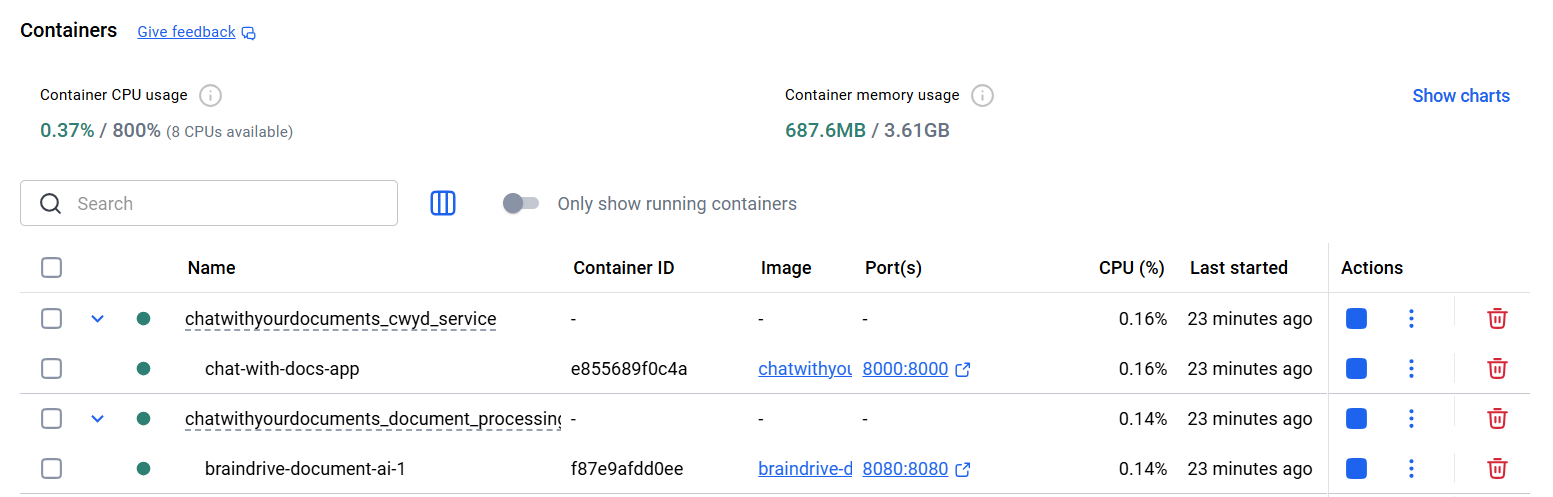Select the chat-with-docs-app checkbox

tap(52, 369)
